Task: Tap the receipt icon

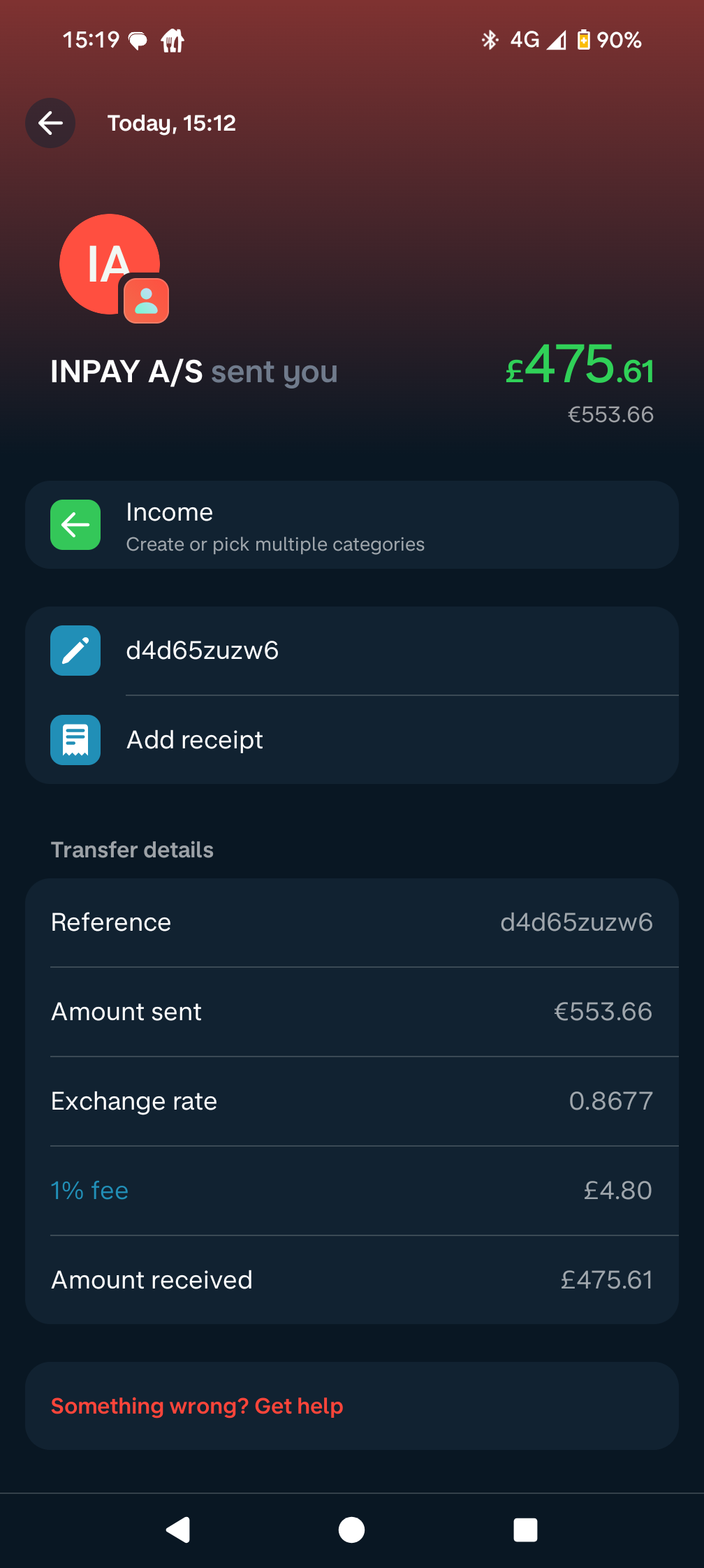Action: click(x=75, y=740)
